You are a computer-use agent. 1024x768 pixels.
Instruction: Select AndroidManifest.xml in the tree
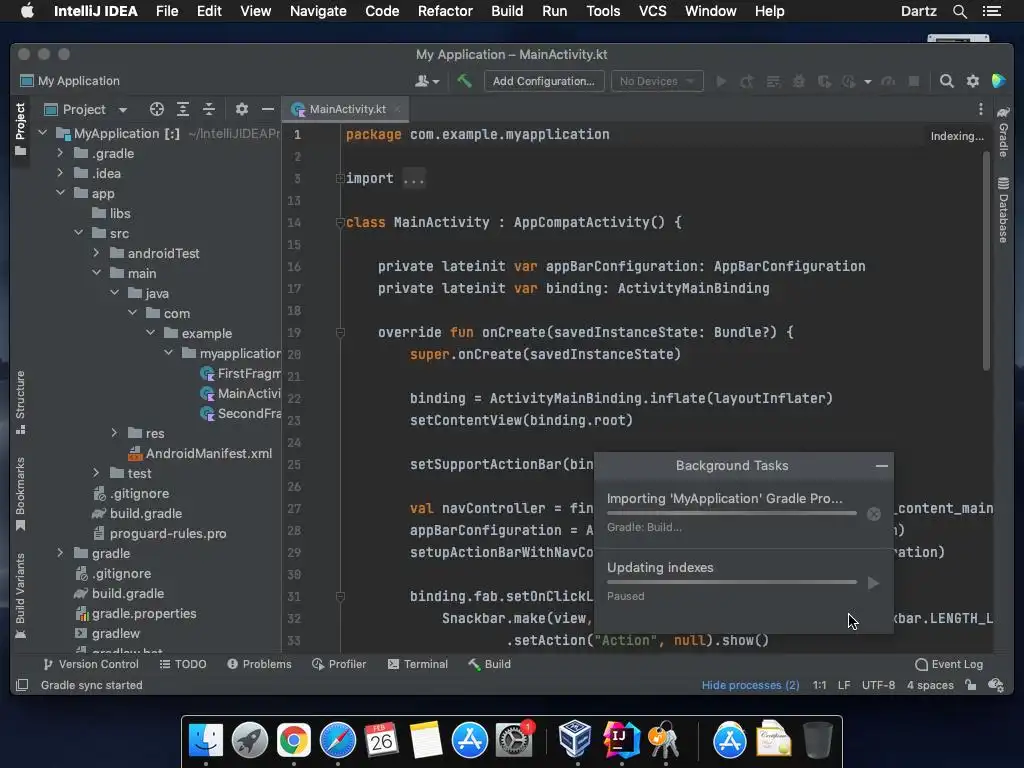200,453
